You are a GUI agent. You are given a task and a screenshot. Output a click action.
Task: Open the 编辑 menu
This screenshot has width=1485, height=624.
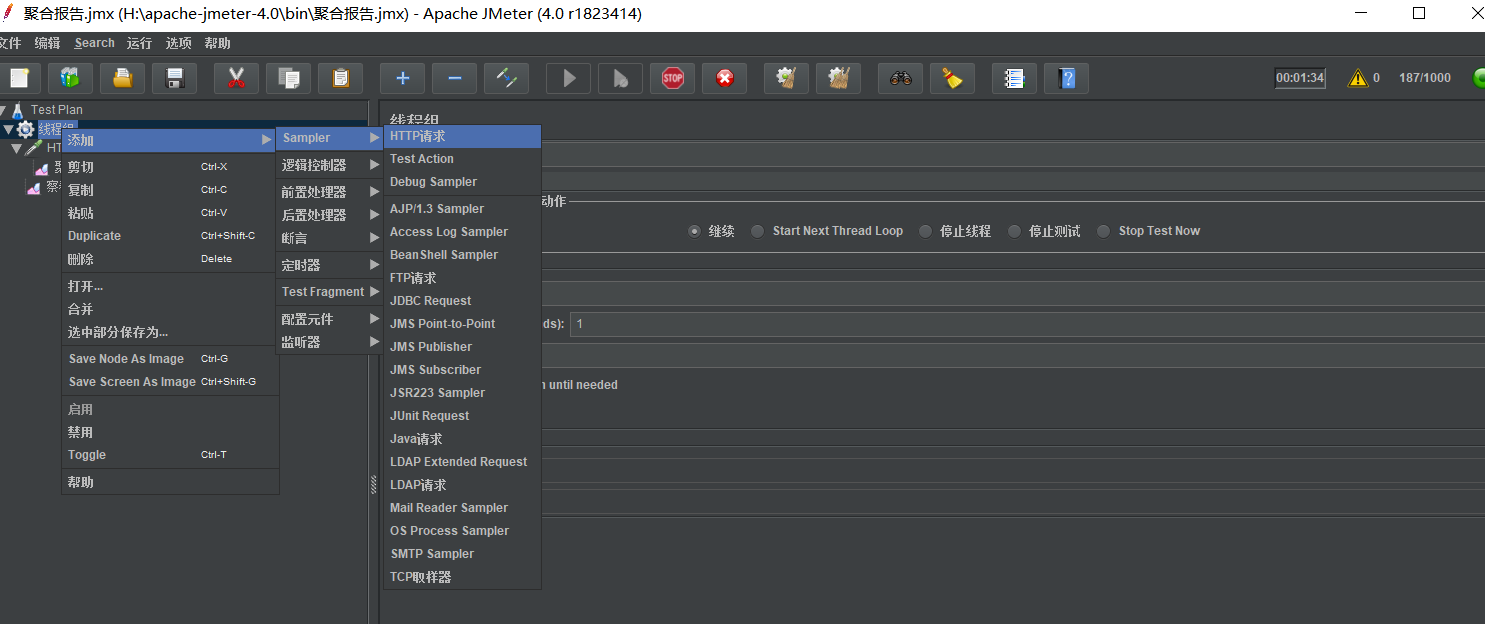tap(47, 43)
